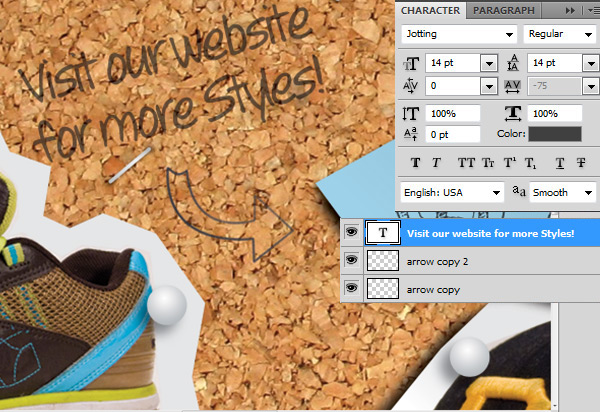Hide the arrow copy 2 layer
Viewport: 600px width, 412px height.
pyautogui.click(x=351, y=260)
